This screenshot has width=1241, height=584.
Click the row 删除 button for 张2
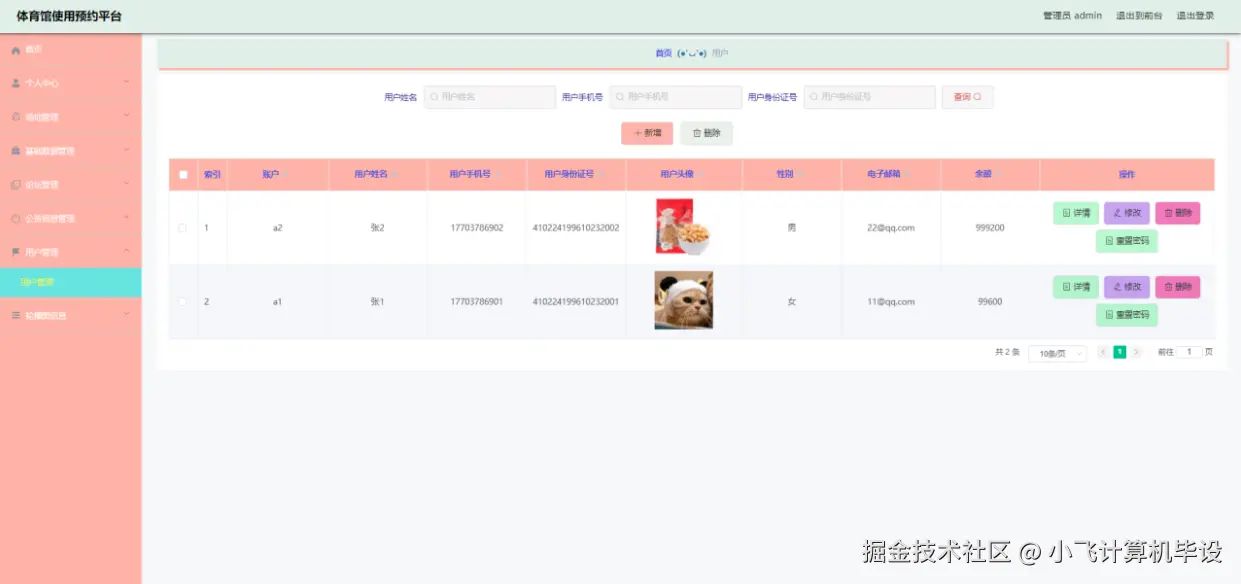click(1178, 213)
